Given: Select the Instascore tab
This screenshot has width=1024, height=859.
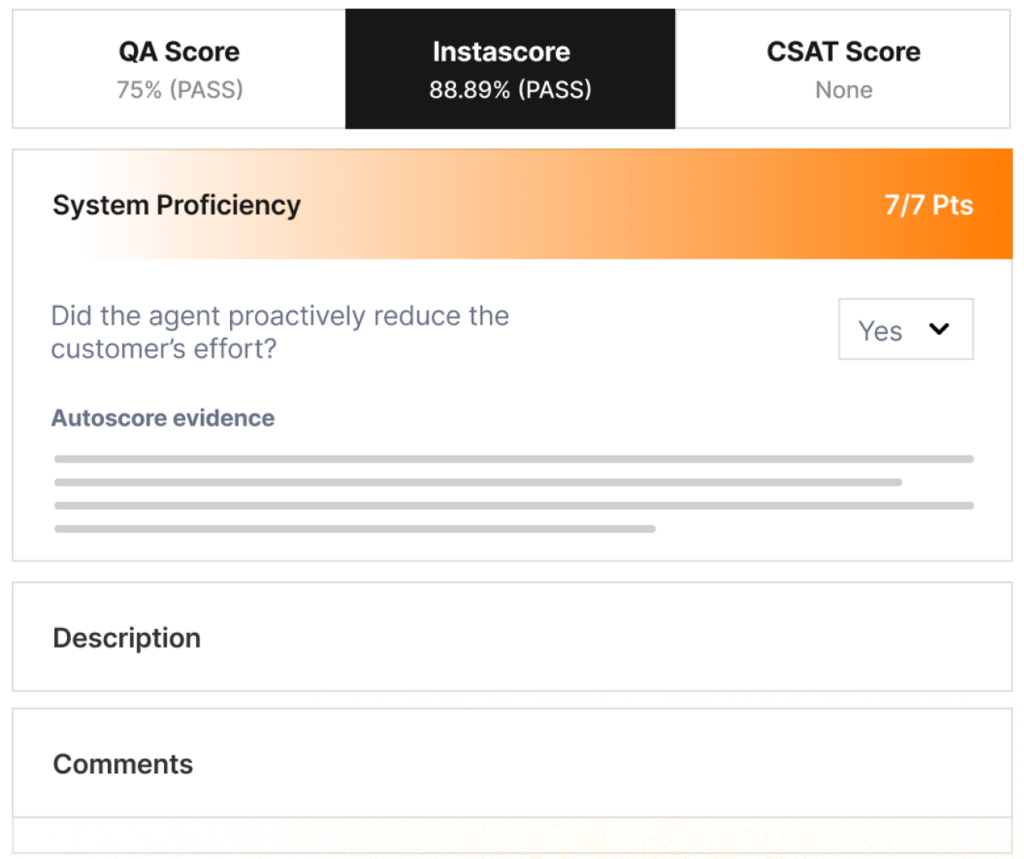Looking at the screenshot, I should pyautogui.click(x=510, y=52).
